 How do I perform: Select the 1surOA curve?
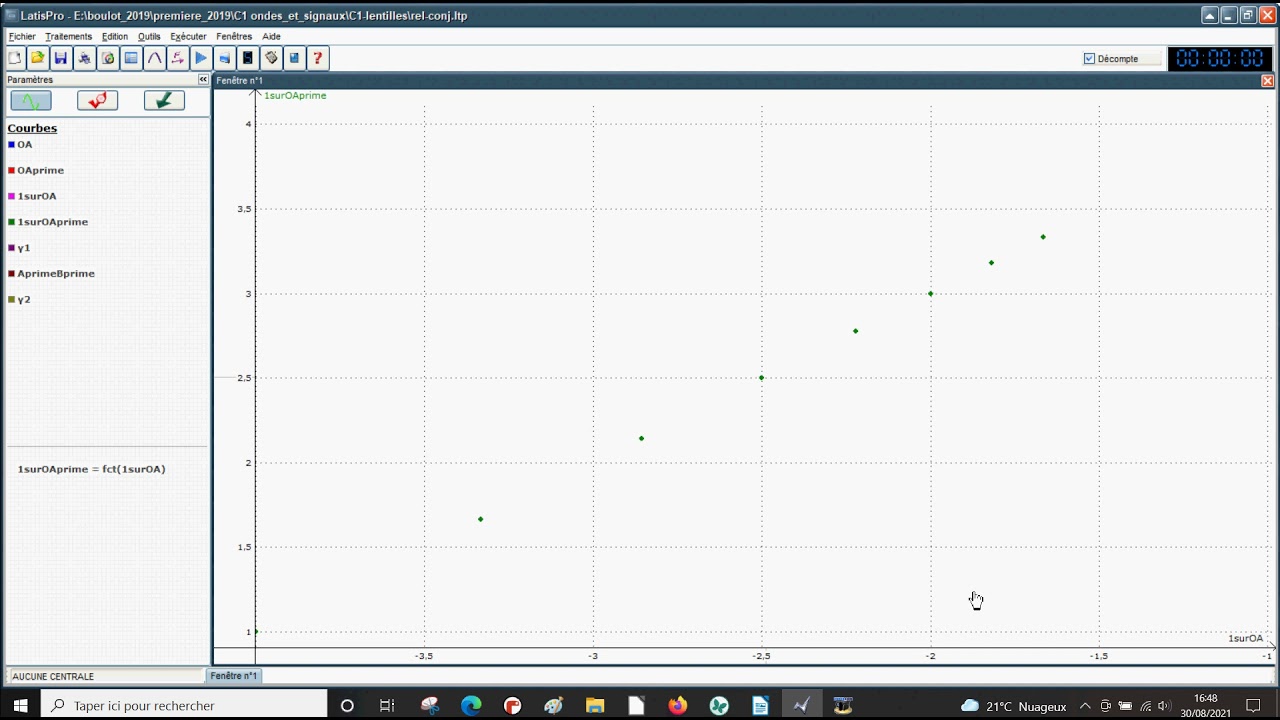[x=37, y=197]
